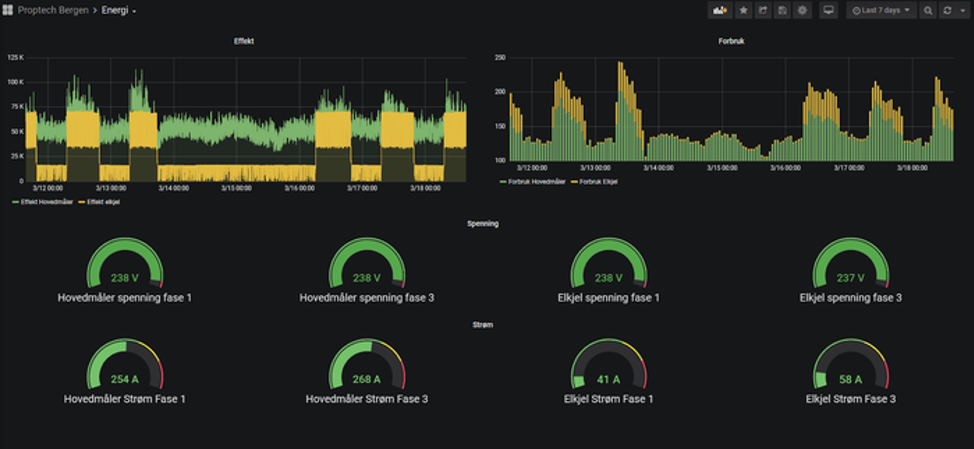The image size is (974, 449).
Task: Collapse the Spenning row header
Action: click(x=485, y=223)
